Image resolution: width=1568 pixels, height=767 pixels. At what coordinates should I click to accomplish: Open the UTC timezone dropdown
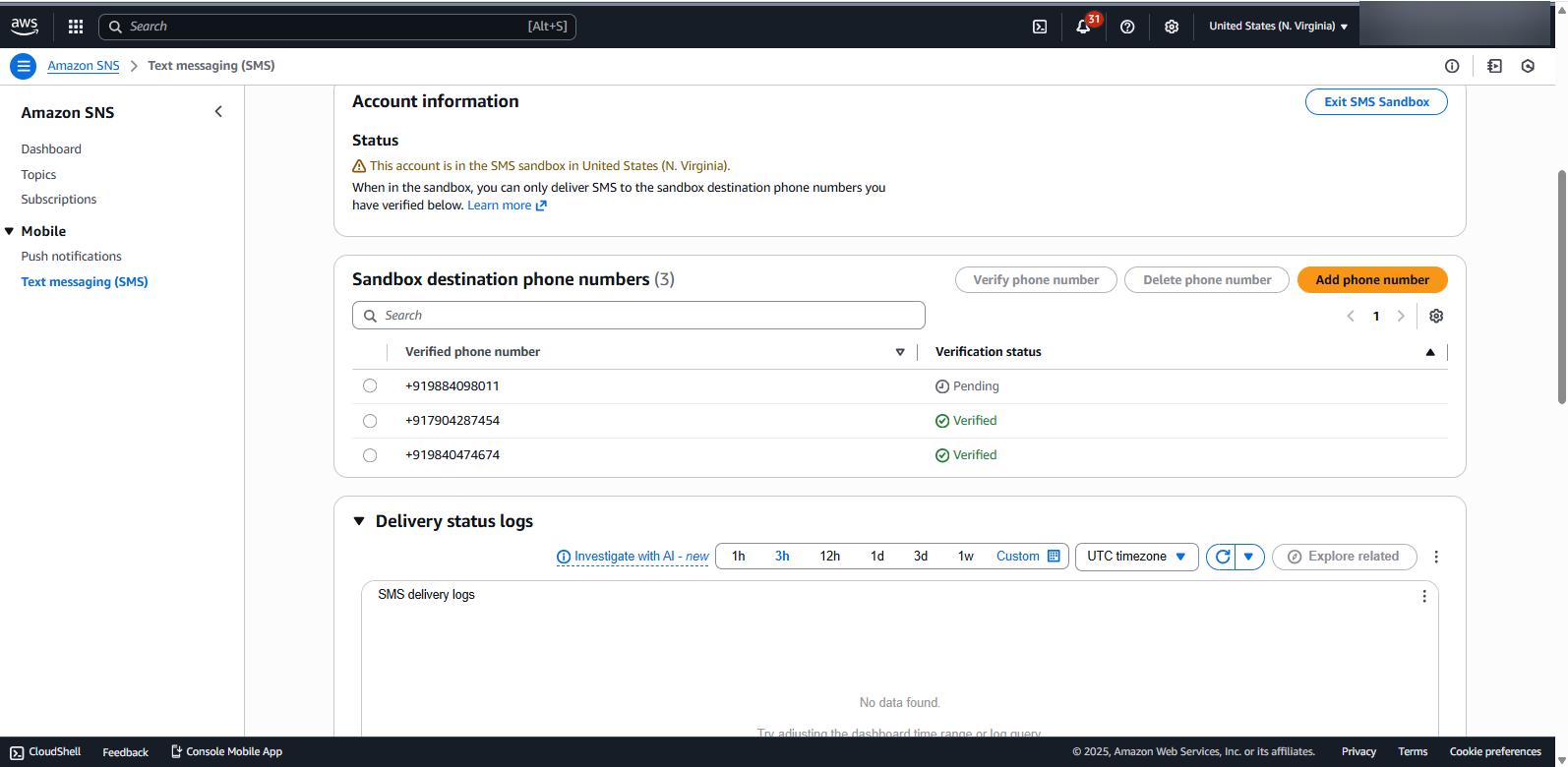(1136, 557)
